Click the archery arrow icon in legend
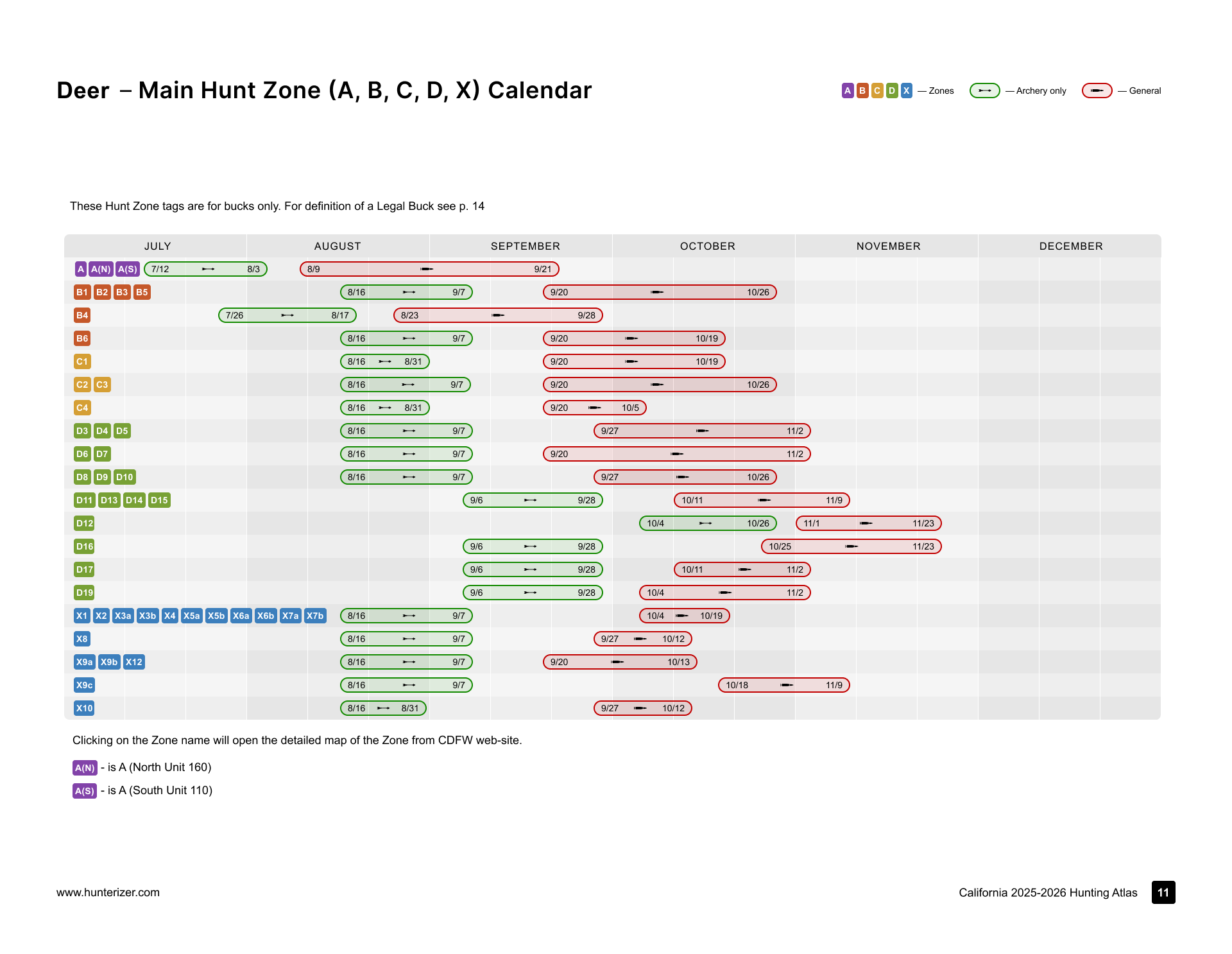The height and width of the screenshot is (954, 1232). coord(985,91)
